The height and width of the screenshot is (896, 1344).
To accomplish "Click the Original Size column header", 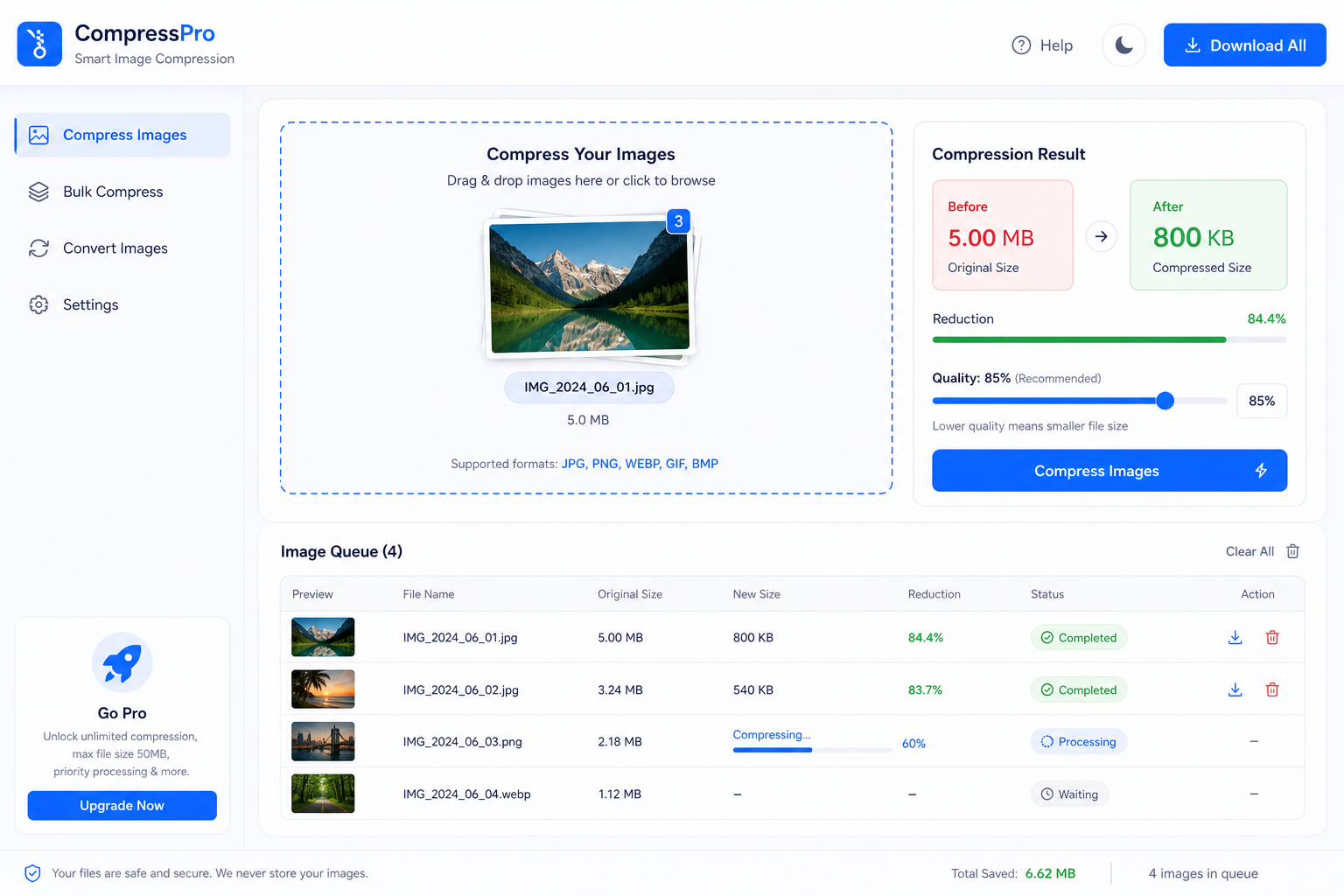I will click(630, 594).
